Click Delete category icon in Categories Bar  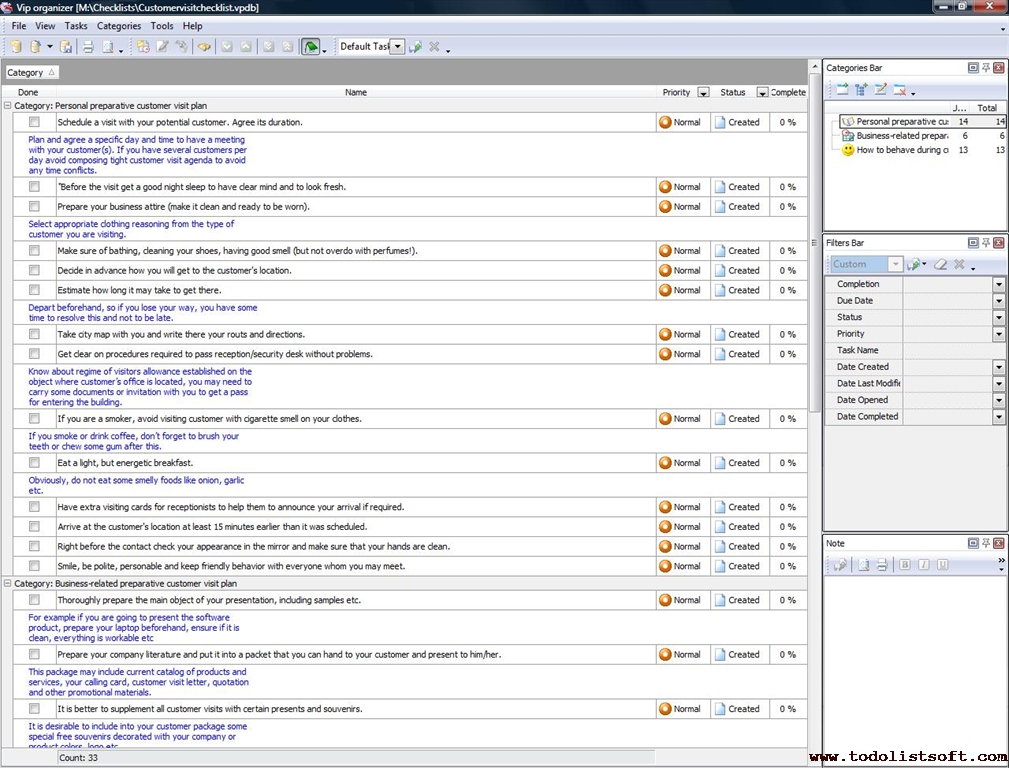pyautogui.click(x=900, y=90)
